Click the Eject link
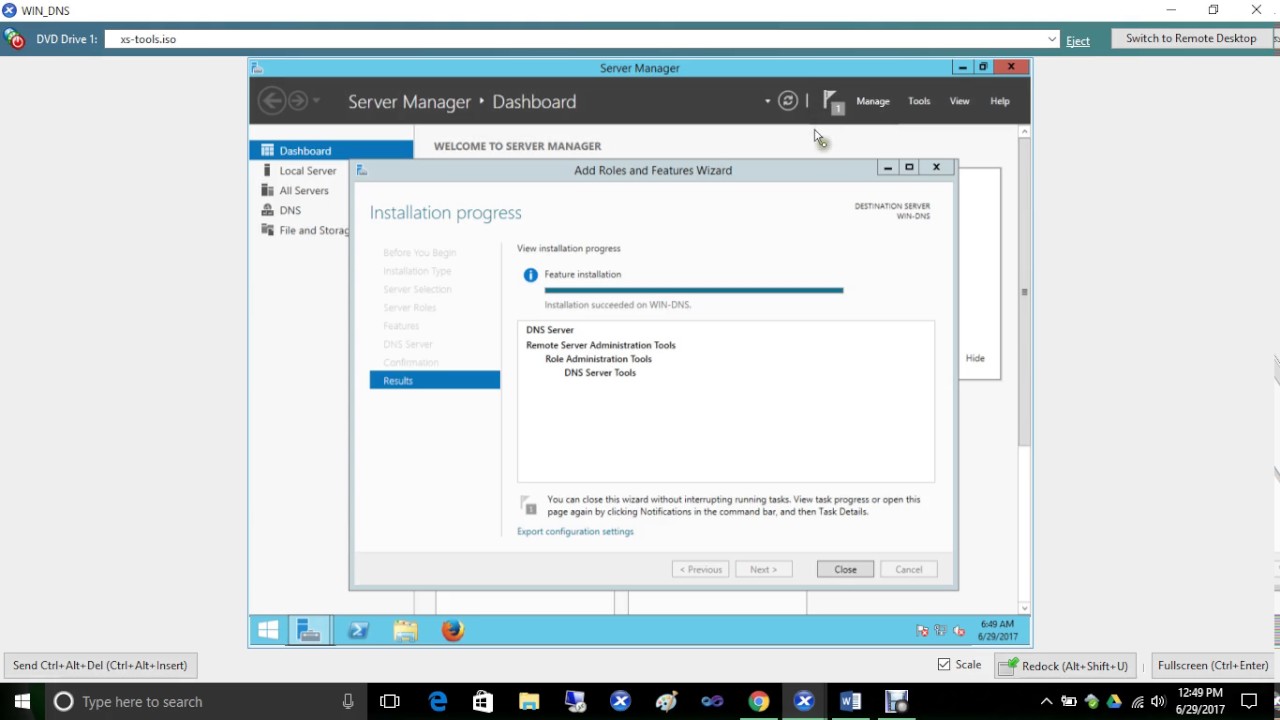1280x720 pixels. click(x=1078, y=41)
